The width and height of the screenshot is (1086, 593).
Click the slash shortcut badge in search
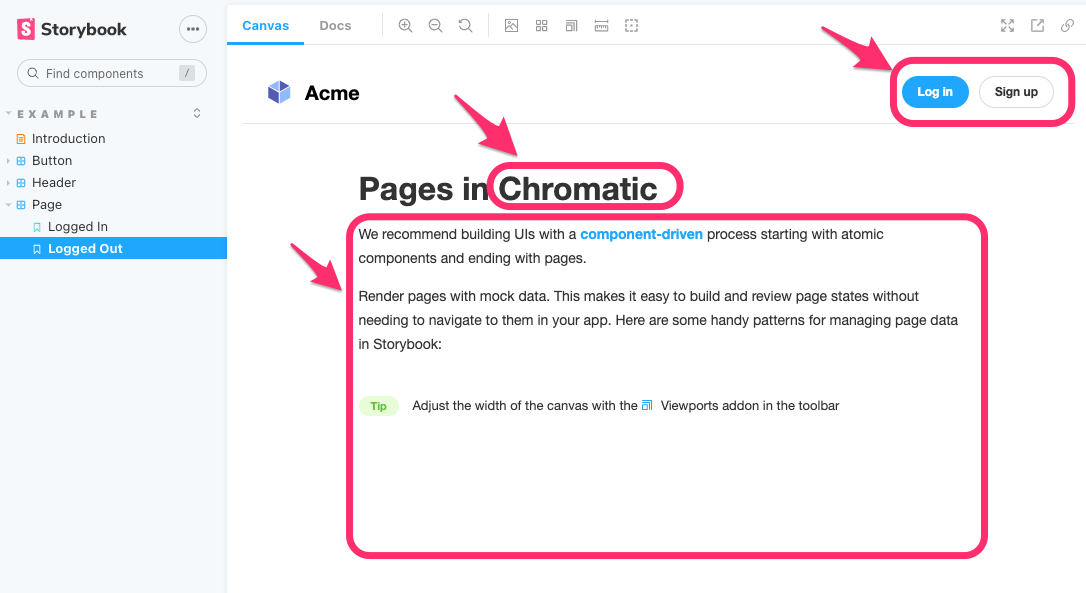(x=186, y=73)
